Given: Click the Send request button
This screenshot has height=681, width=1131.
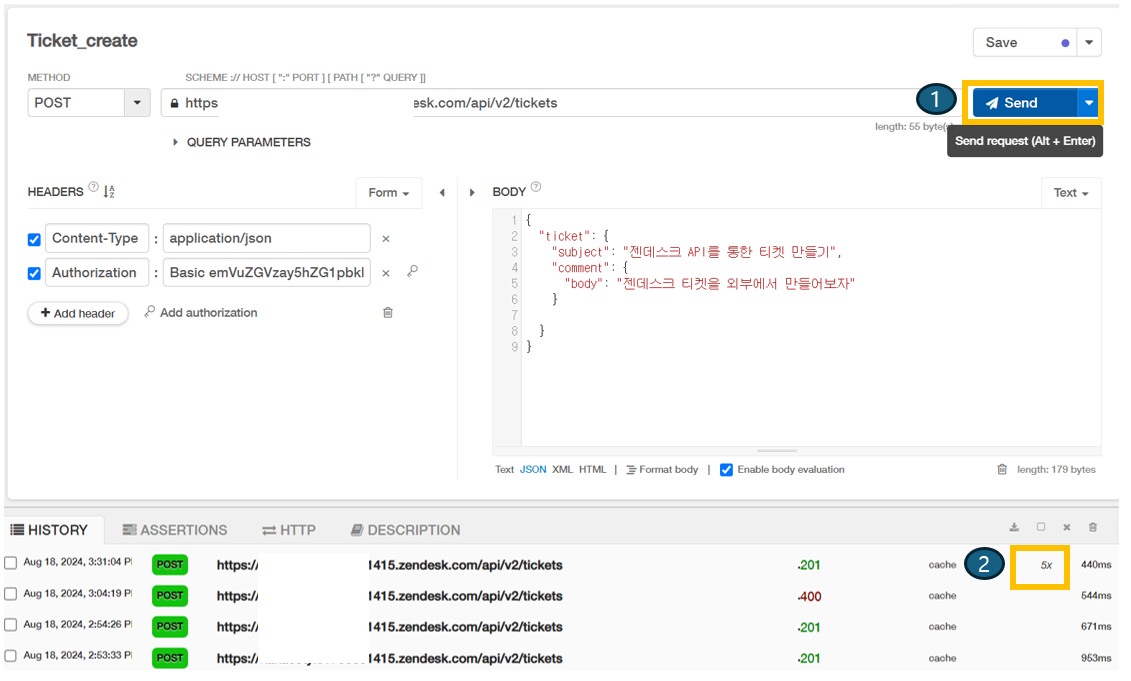Looking at the screenshot, I should click(x=1024, y=103).
